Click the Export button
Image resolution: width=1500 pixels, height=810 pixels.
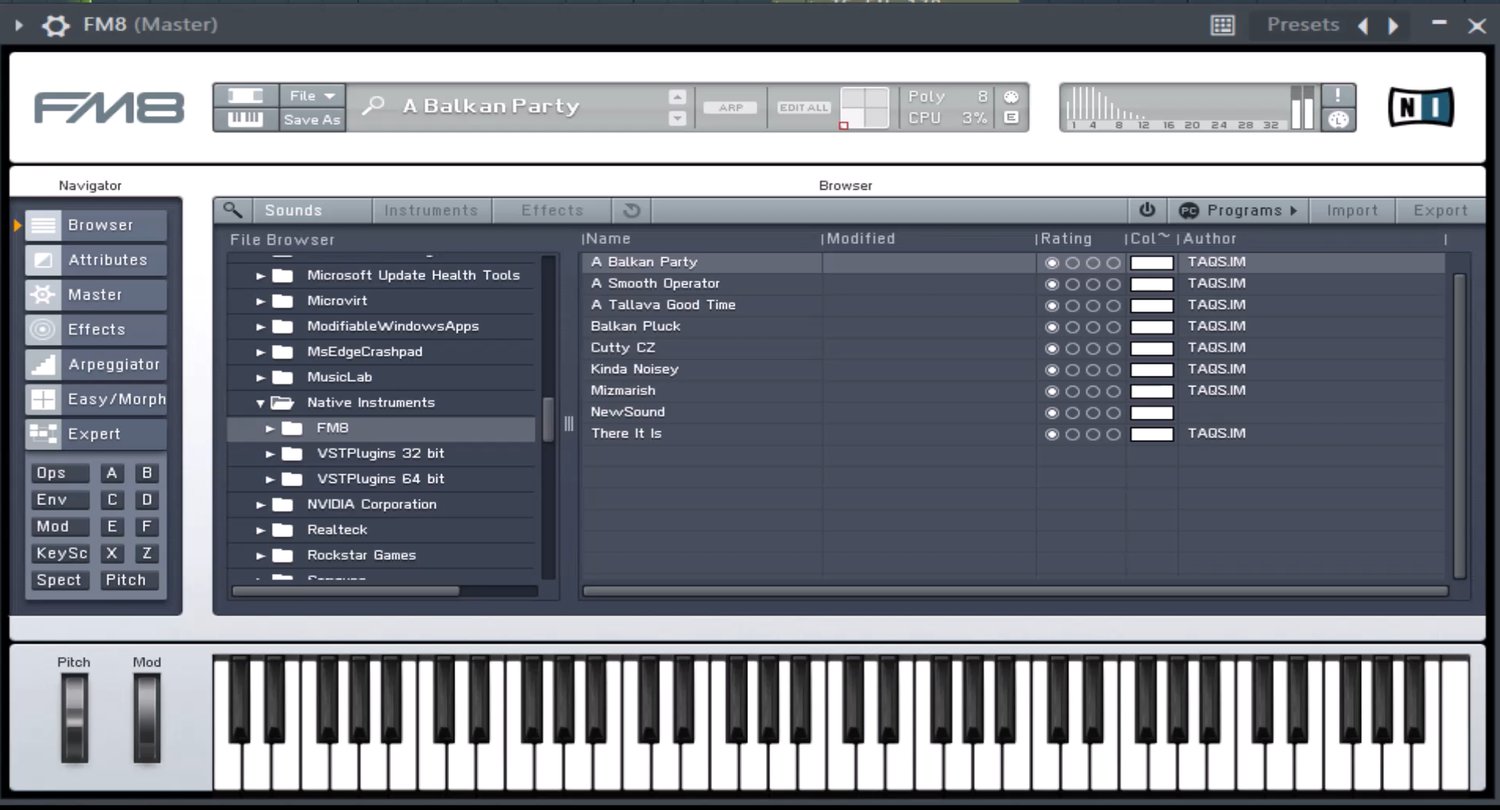tap(1440, 210)
